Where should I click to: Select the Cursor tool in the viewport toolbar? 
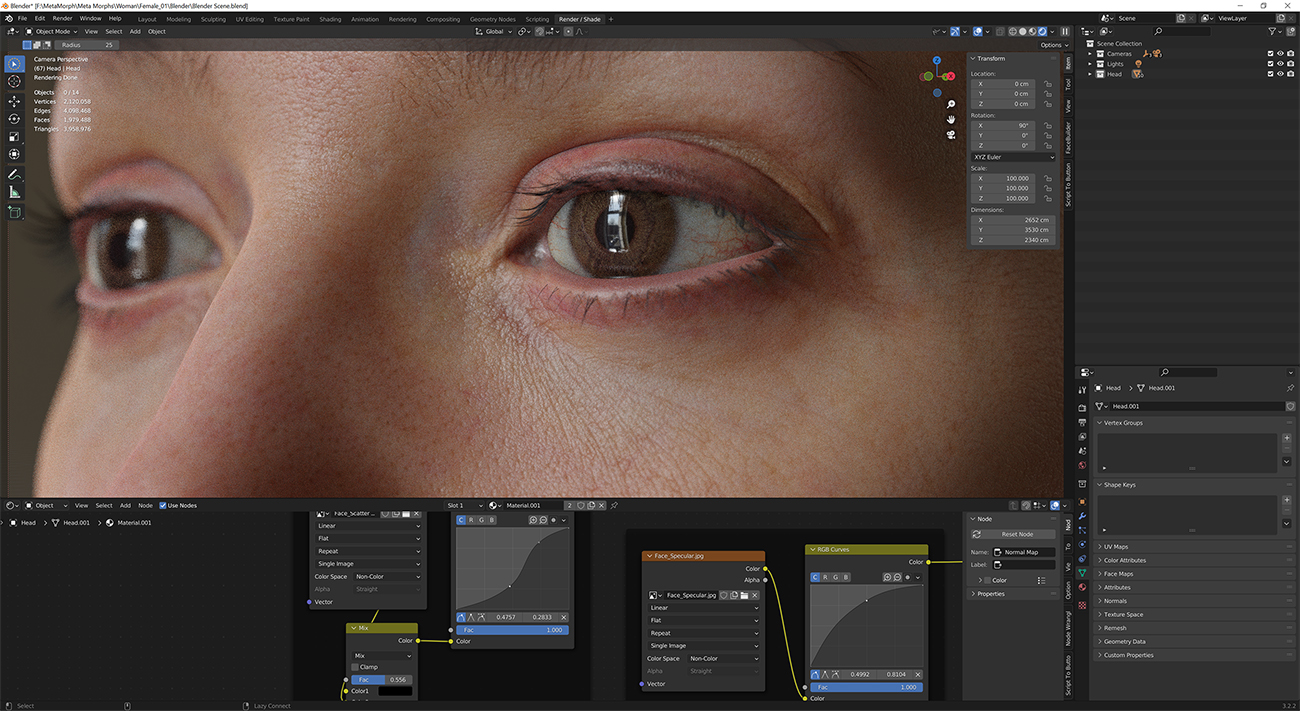tap(14, 81)
